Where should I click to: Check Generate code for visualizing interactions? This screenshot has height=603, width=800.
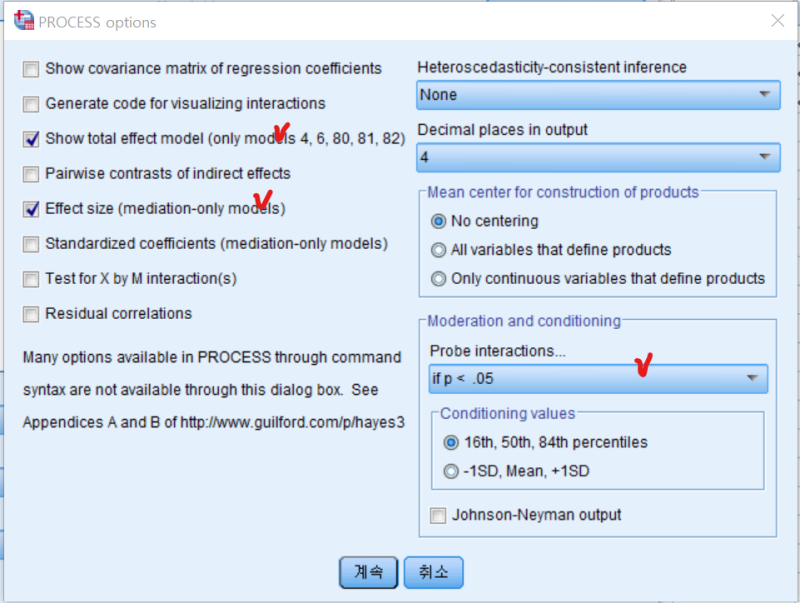coord(32,104)
